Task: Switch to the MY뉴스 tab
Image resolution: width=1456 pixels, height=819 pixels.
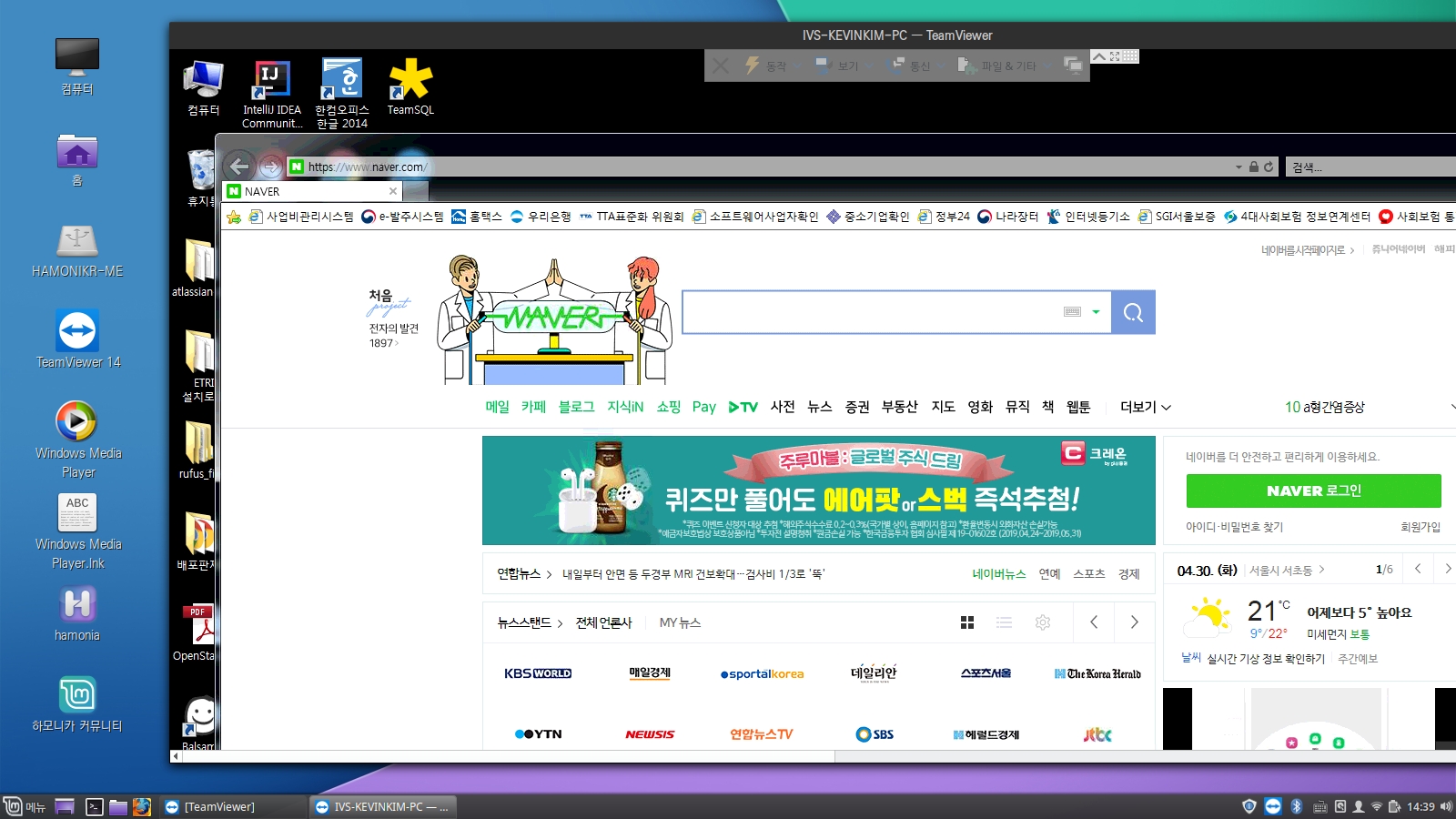Action: pyautogui.click(x=680, y=622)
